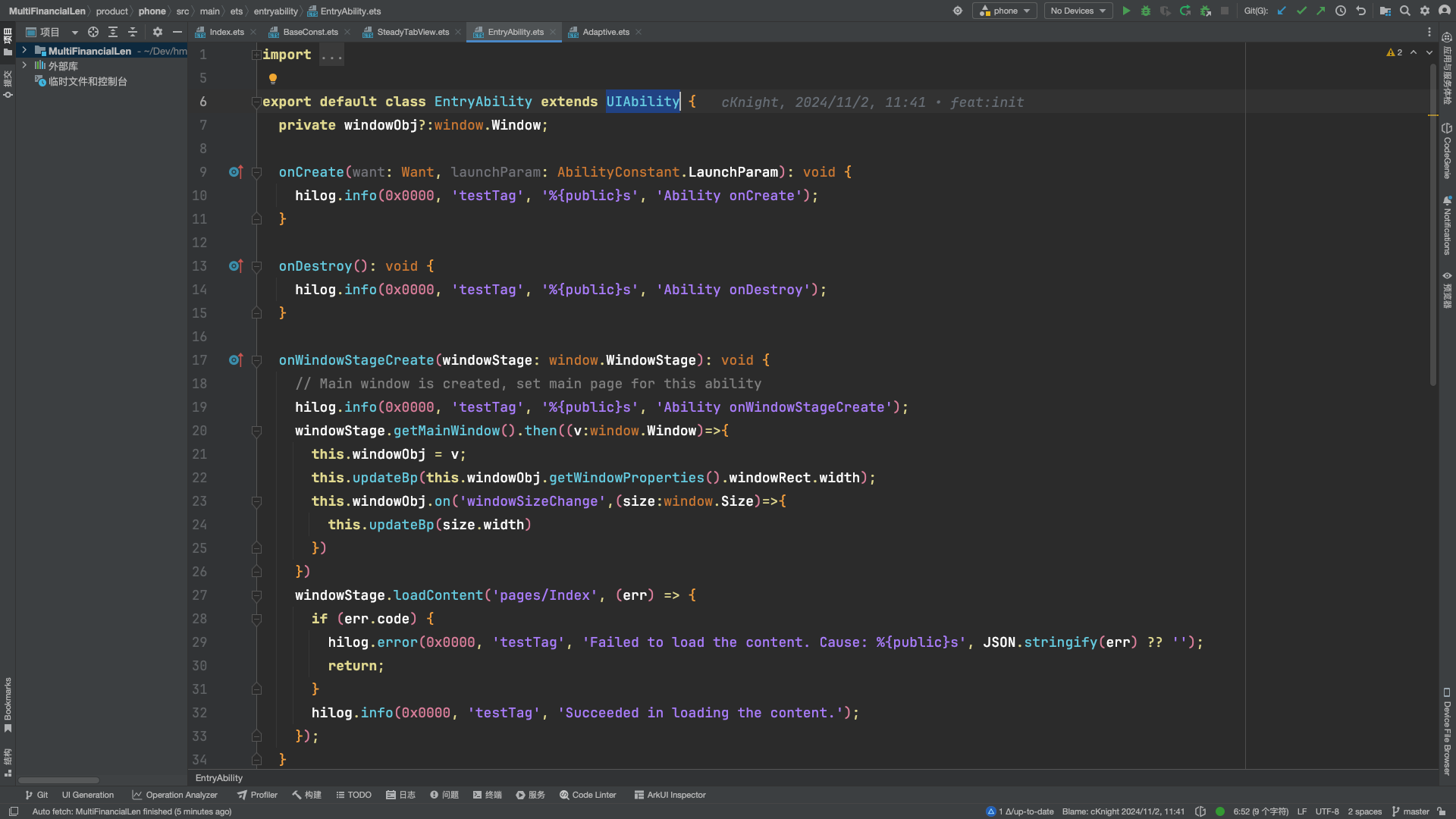This screenshot has height=819, width=1456.
Task: Open the UI Generation tool window
Action: 88,795
